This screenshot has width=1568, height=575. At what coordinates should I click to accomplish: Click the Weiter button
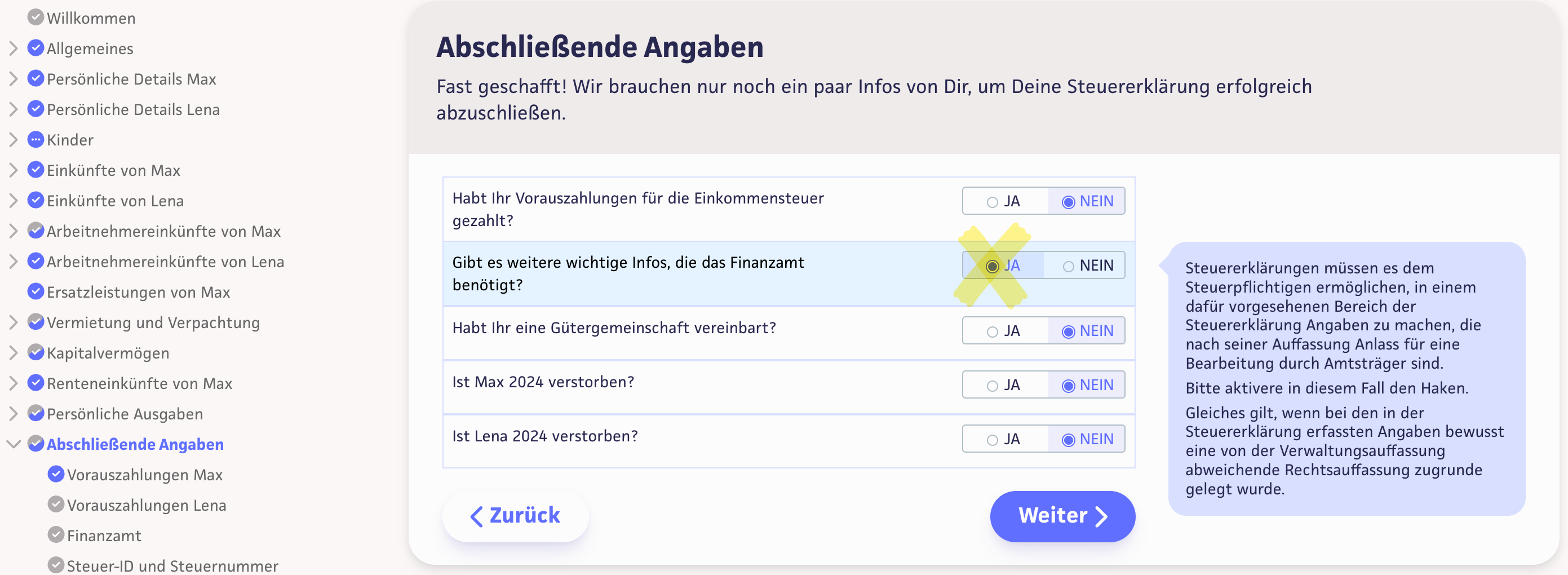[1061, 516]
